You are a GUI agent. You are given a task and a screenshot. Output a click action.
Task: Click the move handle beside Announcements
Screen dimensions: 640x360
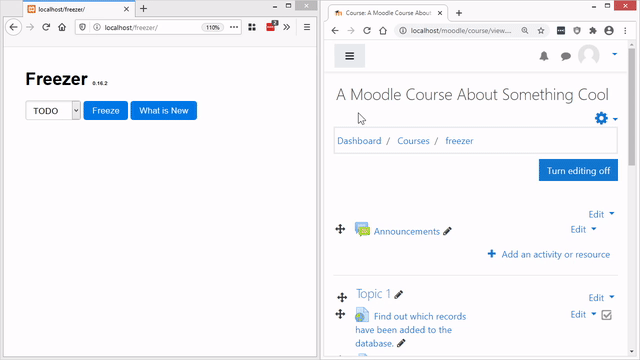340,229
